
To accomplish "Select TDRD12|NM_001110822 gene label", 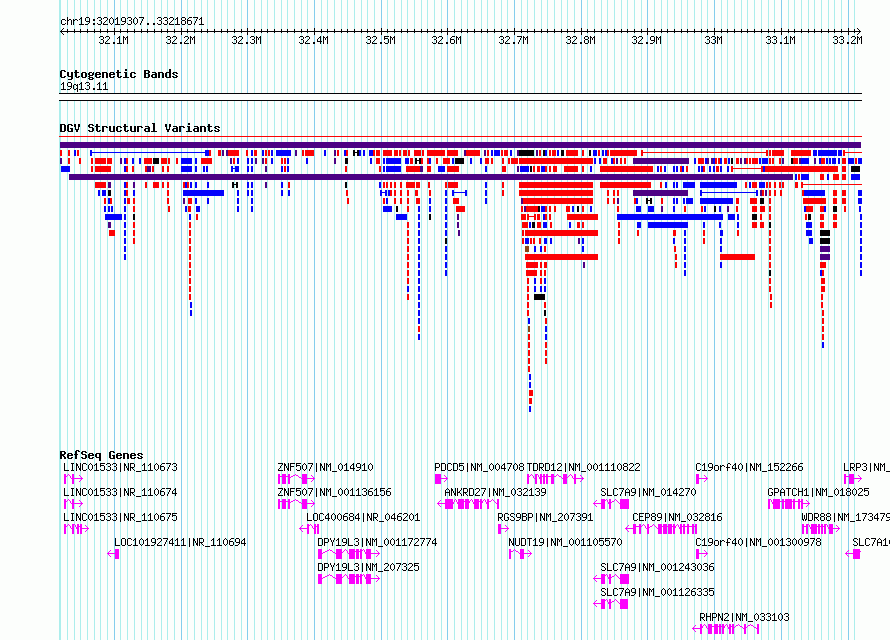I will pos(583,468).
